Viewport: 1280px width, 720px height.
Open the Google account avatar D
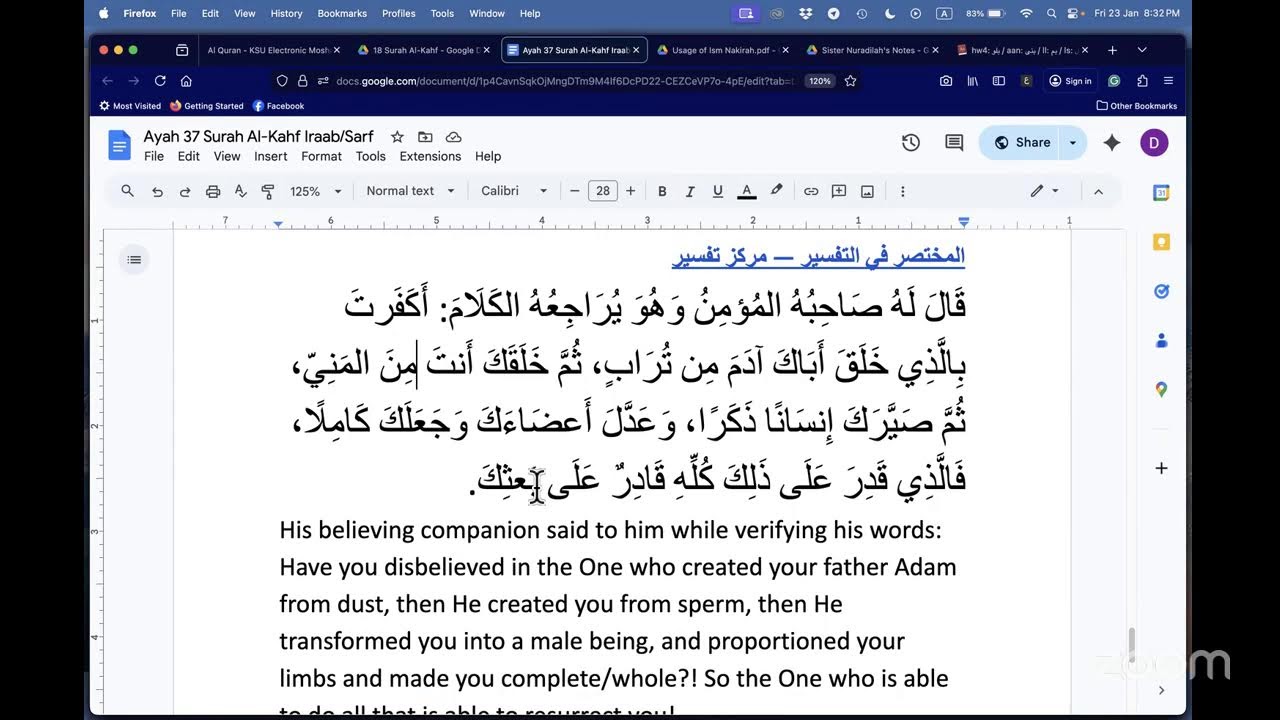(x=1153, y=143)
